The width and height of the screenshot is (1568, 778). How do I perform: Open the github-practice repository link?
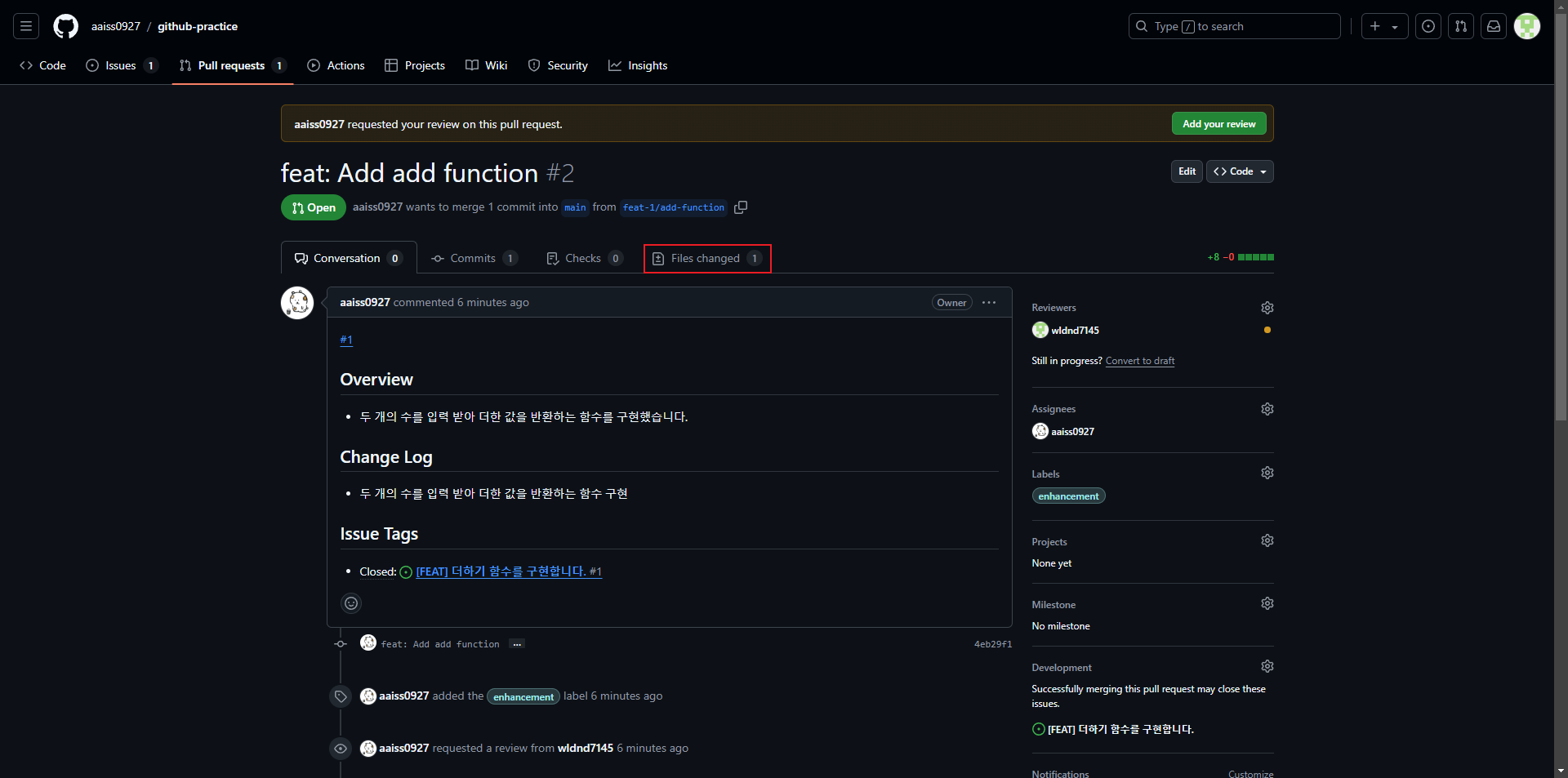(x=198, y=26)
